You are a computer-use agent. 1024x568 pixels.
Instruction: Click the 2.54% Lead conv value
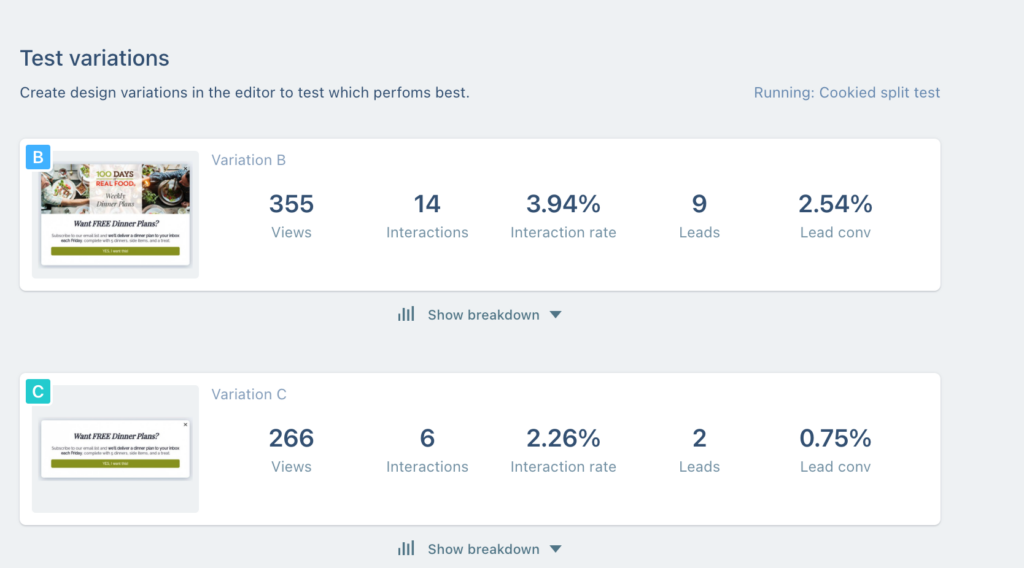point(835,205)
